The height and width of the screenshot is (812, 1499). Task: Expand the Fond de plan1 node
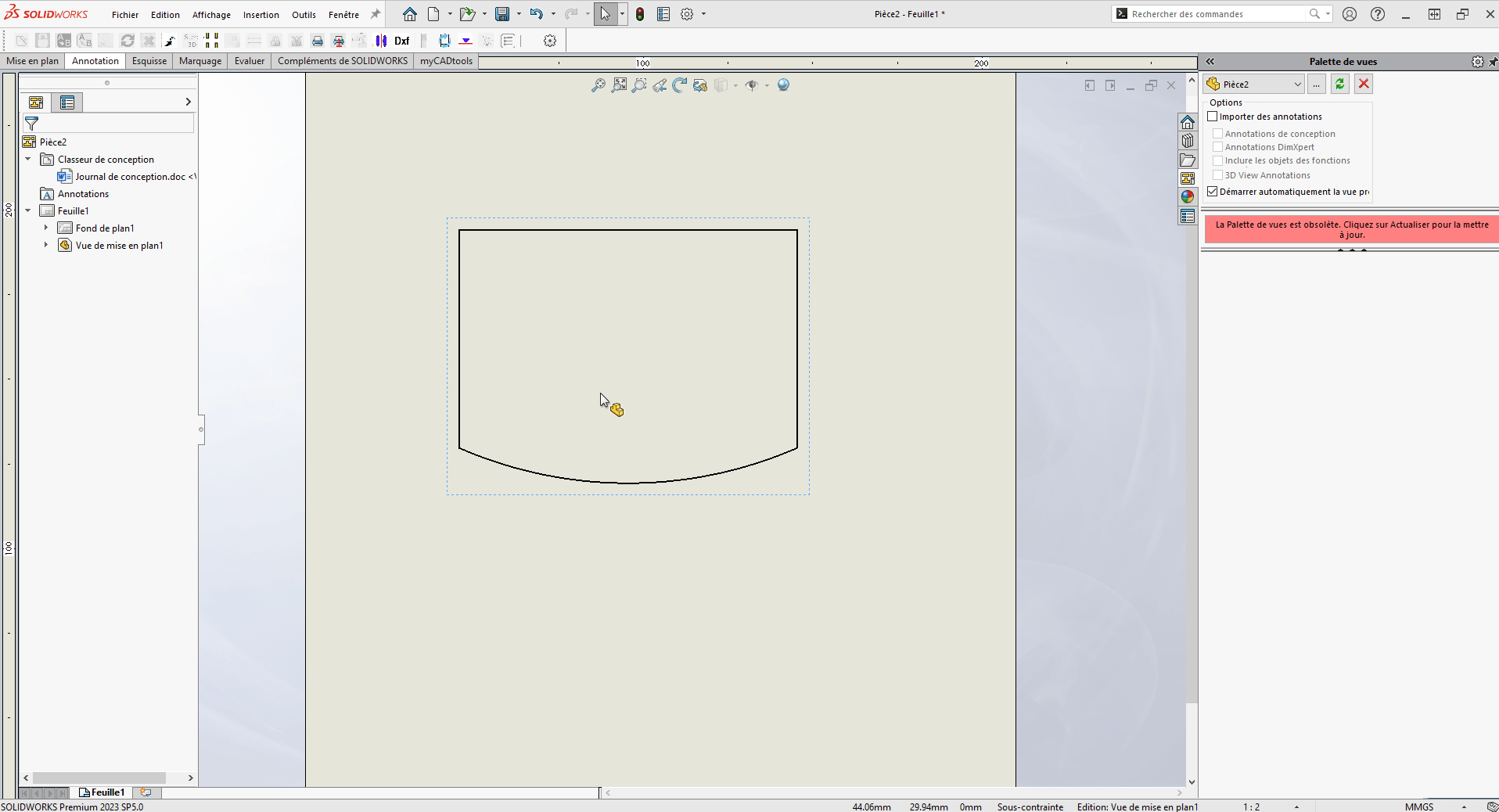click(46, 228)
